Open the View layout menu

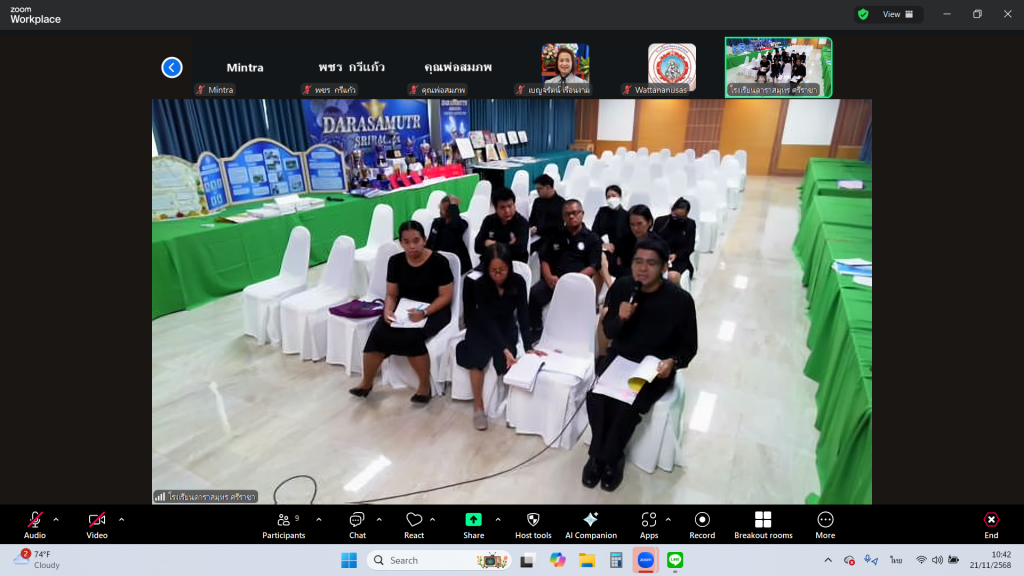click(x=897, y=14)
